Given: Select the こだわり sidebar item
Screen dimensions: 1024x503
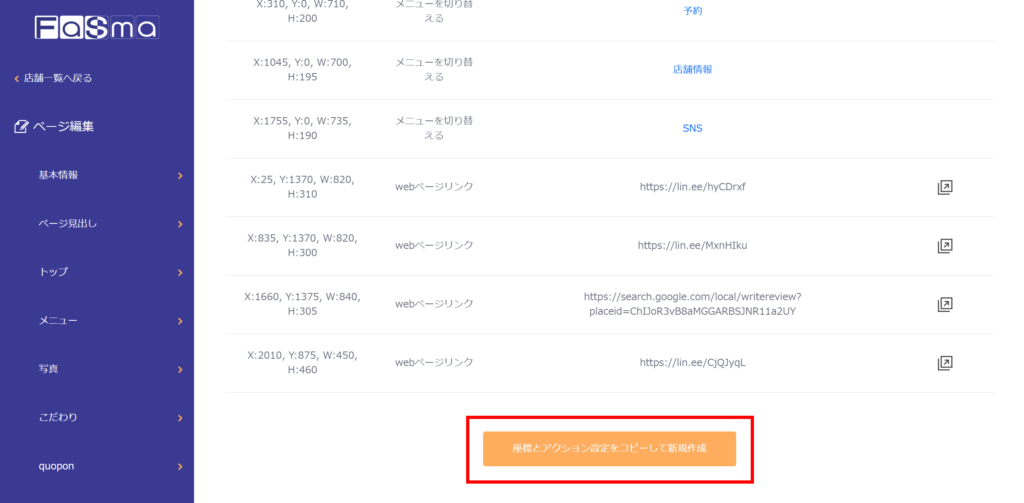Looking at the screenshot, I should (x=58, y=418).
